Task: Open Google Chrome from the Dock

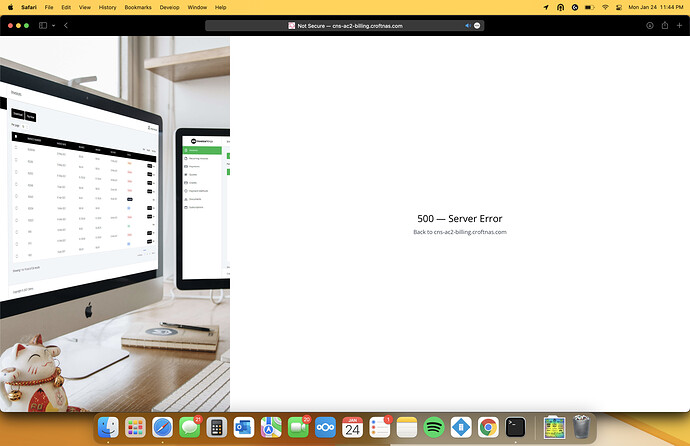Action: (488, 427)
